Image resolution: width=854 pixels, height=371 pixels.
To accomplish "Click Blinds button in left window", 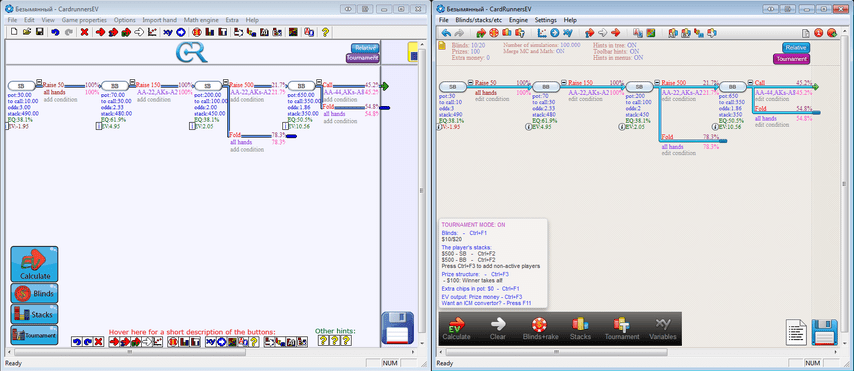I will coord(34,293).
